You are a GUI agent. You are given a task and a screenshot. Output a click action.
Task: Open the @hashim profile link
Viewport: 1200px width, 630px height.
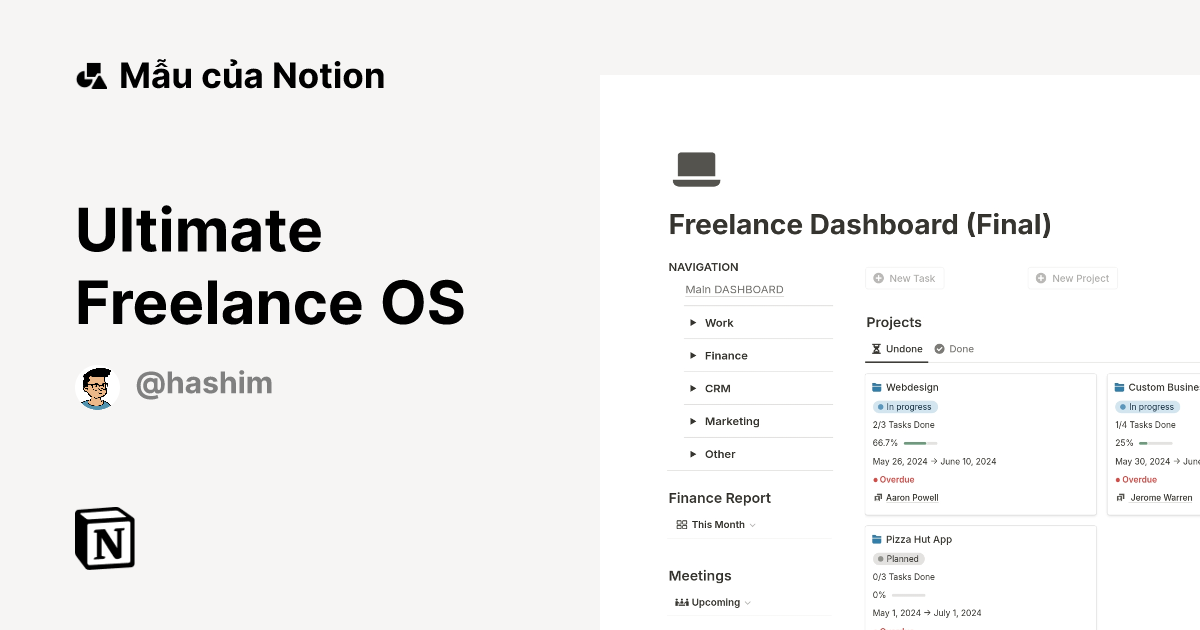pyautogui.click(x=204, y=383)
